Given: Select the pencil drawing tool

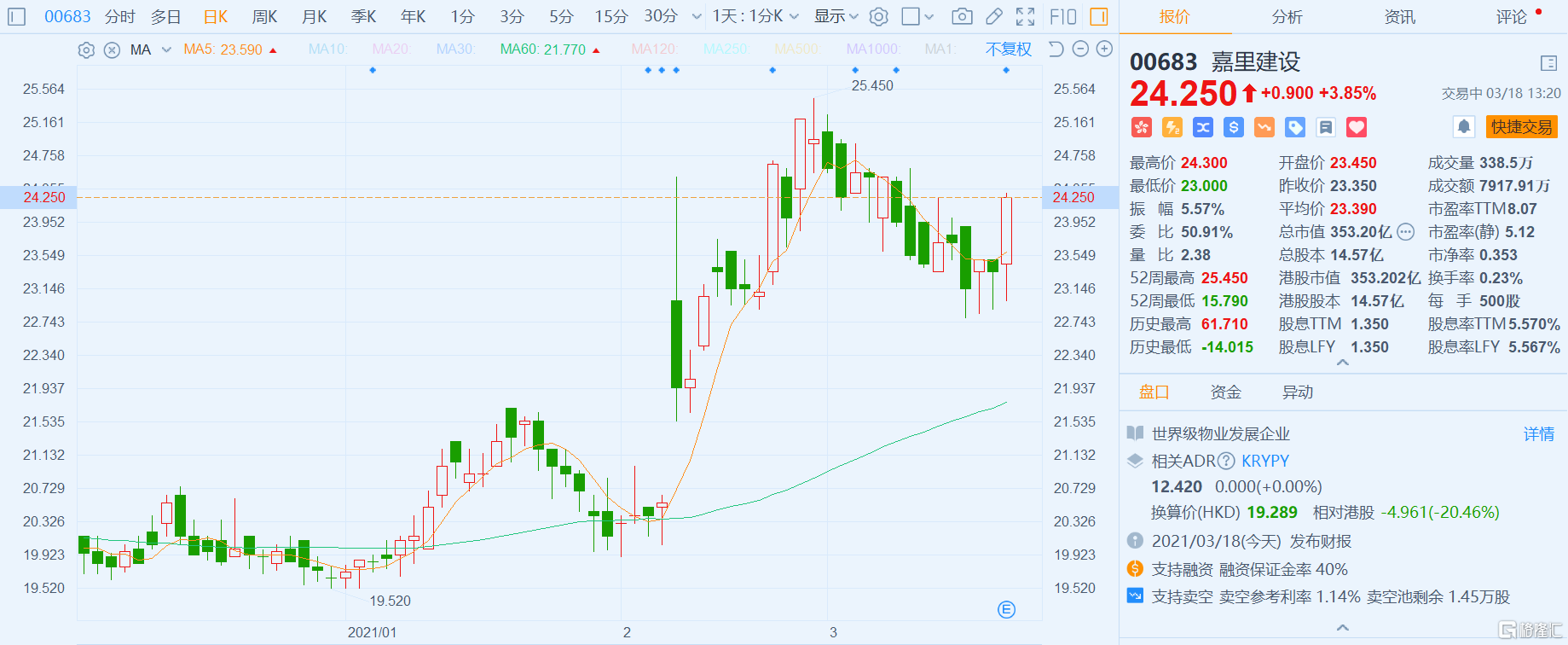Looking at the screenshot, I should 994,16.
